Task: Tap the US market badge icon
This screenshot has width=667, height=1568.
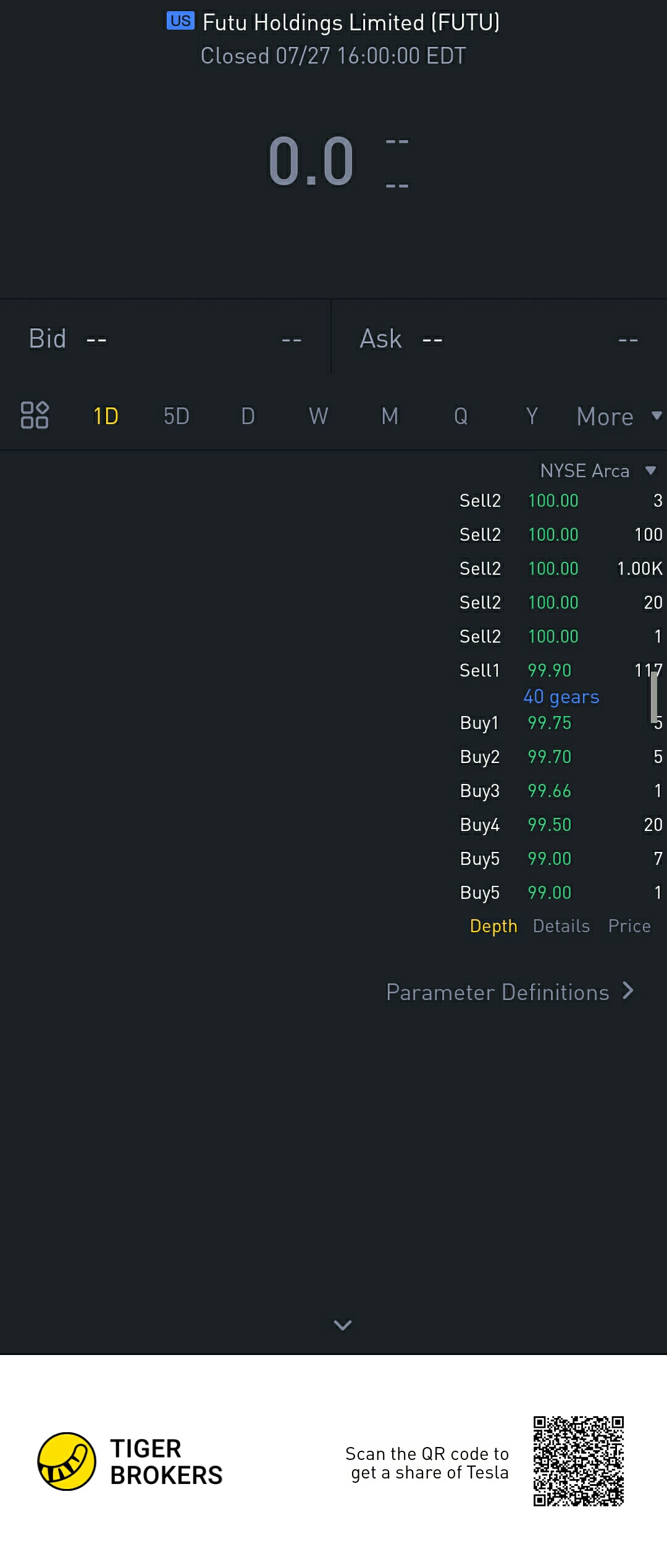Action: click(x=180, y=21)
